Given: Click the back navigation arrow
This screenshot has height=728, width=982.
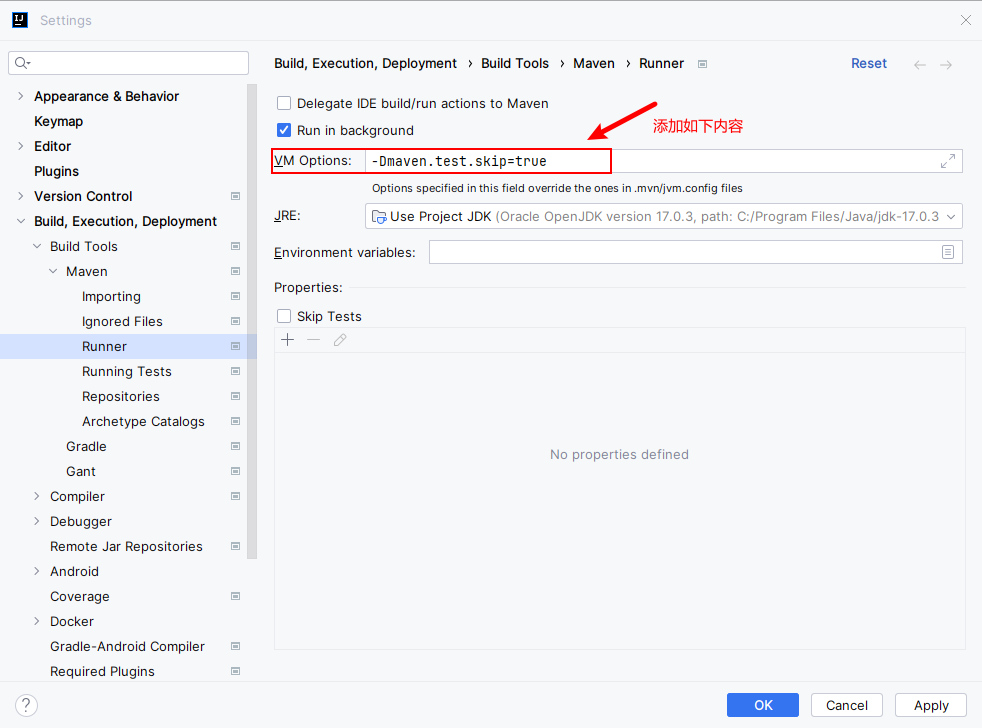Looking at the screenshot, I should (x=919, y=65).
